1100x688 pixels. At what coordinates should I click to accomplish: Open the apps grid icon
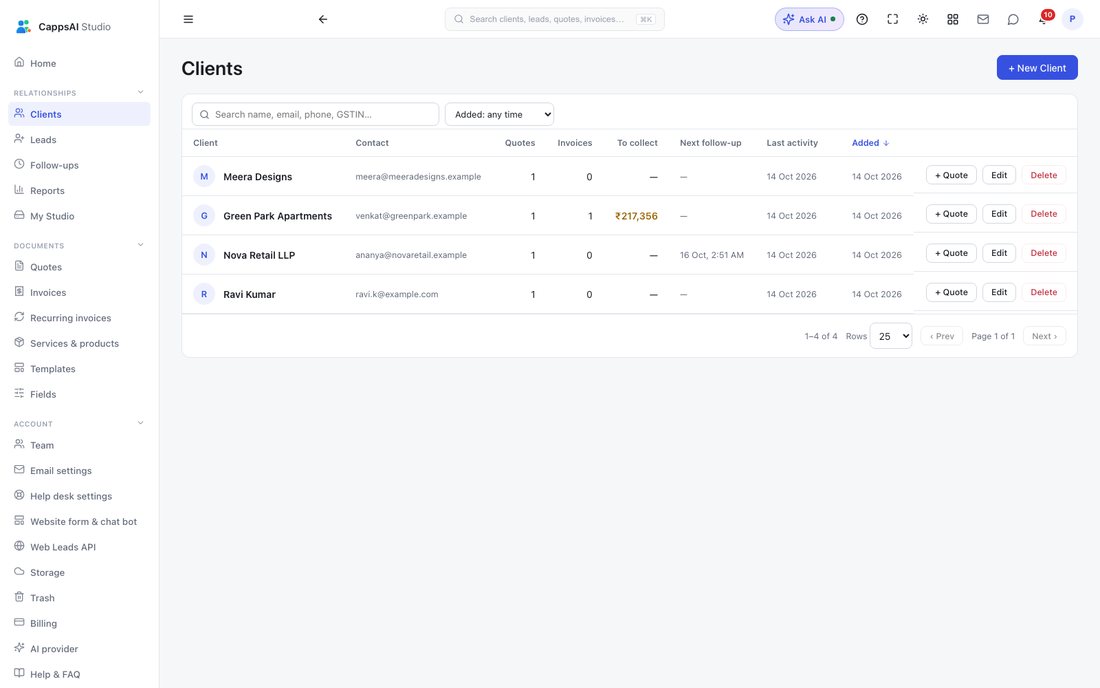tap(953, 19)
